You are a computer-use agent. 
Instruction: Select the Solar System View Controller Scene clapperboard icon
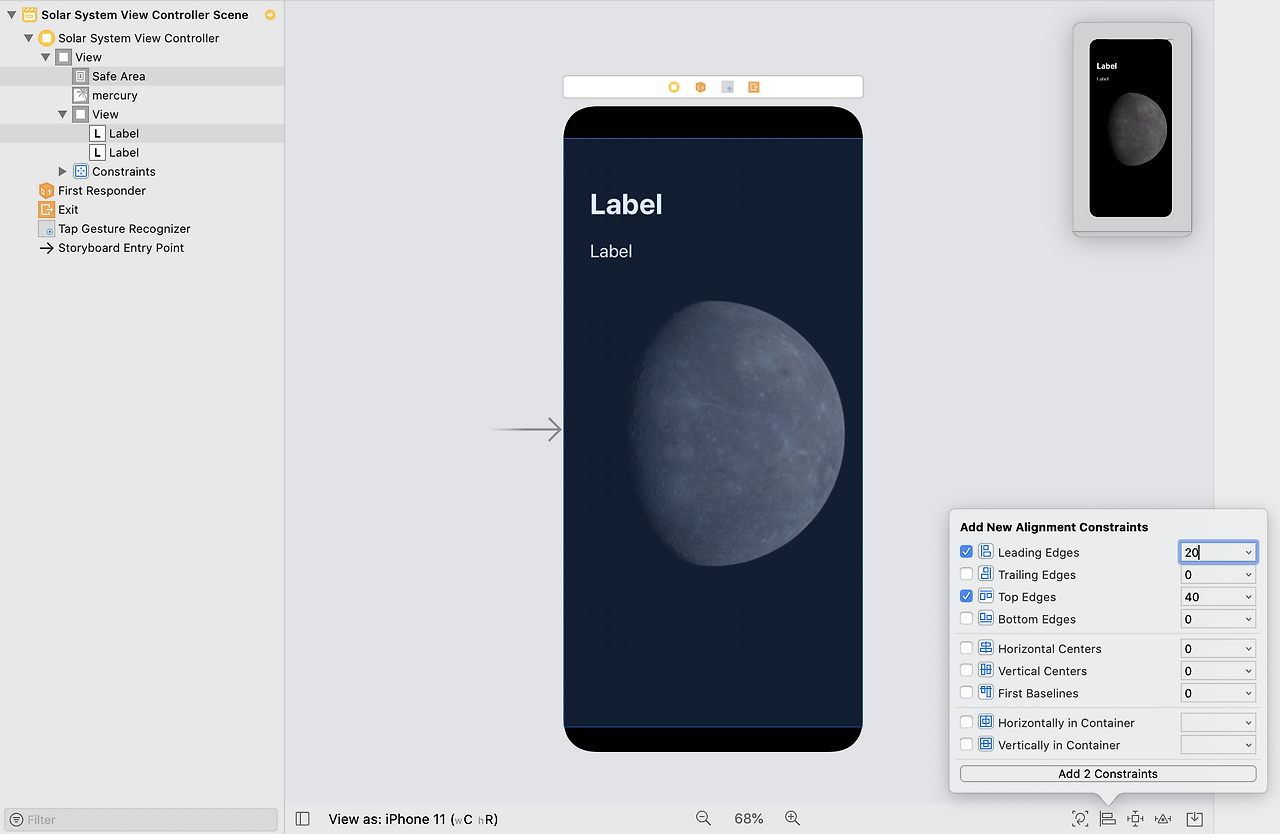(x=29, y=15)
